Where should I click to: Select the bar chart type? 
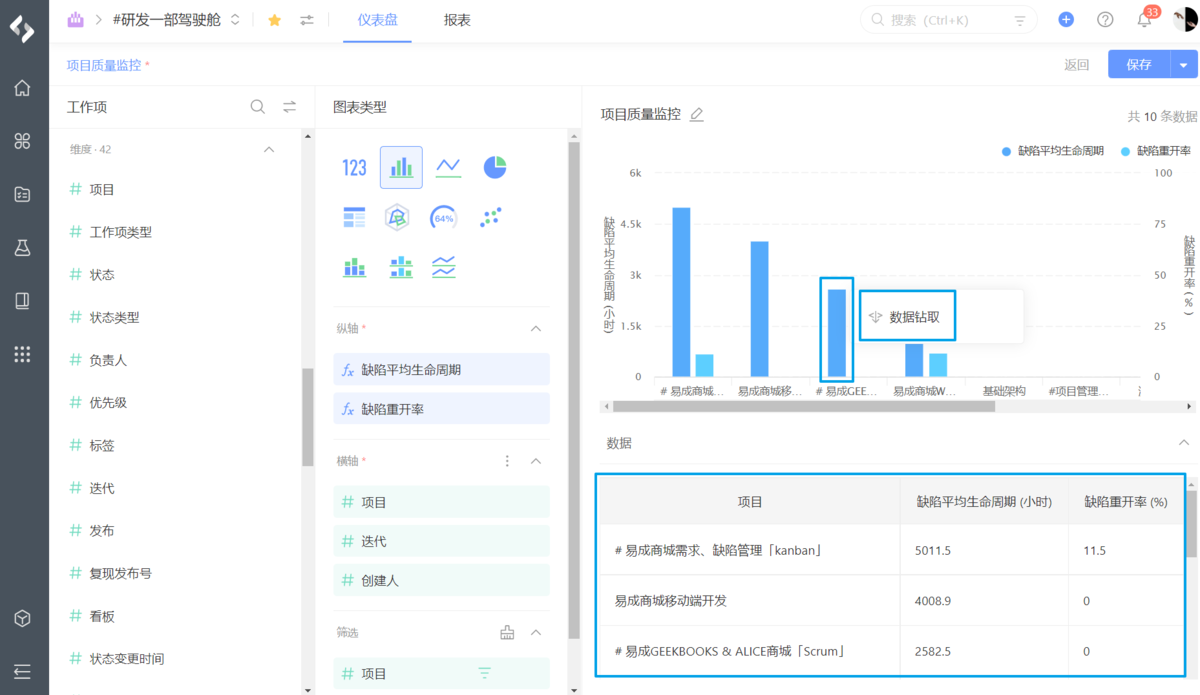pyautogui.click(x=401, y=167)
